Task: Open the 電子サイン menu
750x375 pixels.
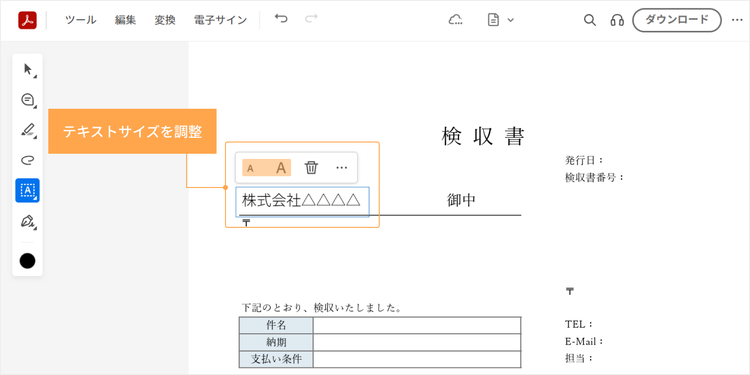Action: [x=221, y=20]
